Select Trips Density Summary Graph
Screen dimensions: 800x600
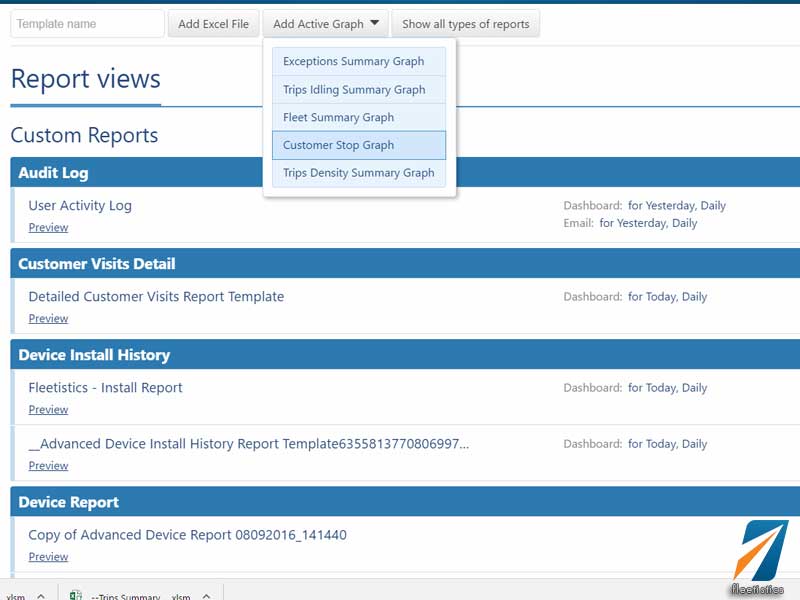(359, 173)
